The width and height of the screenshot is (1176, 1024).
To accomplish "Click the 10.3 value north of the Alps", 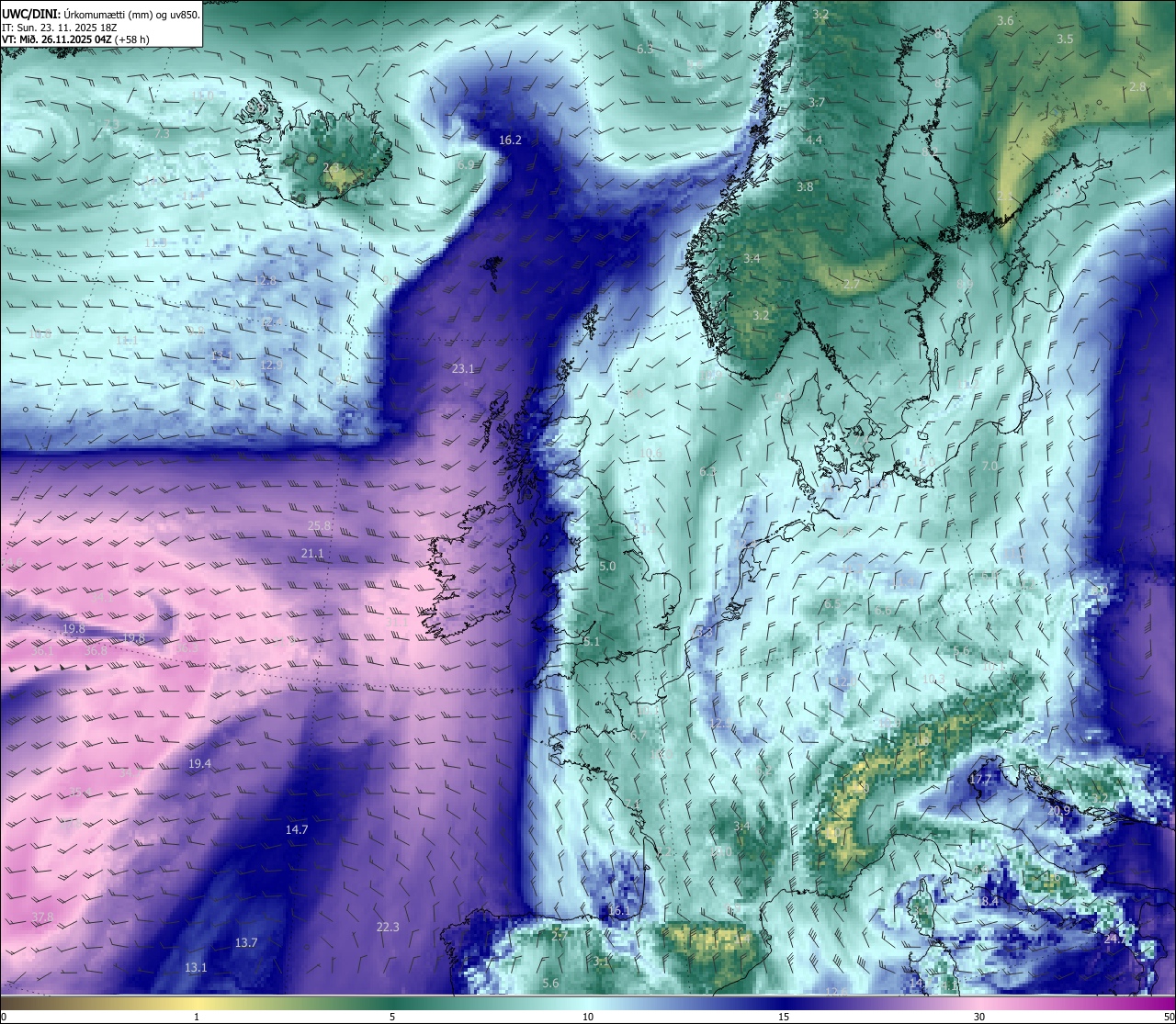I will tap(933, 680).
